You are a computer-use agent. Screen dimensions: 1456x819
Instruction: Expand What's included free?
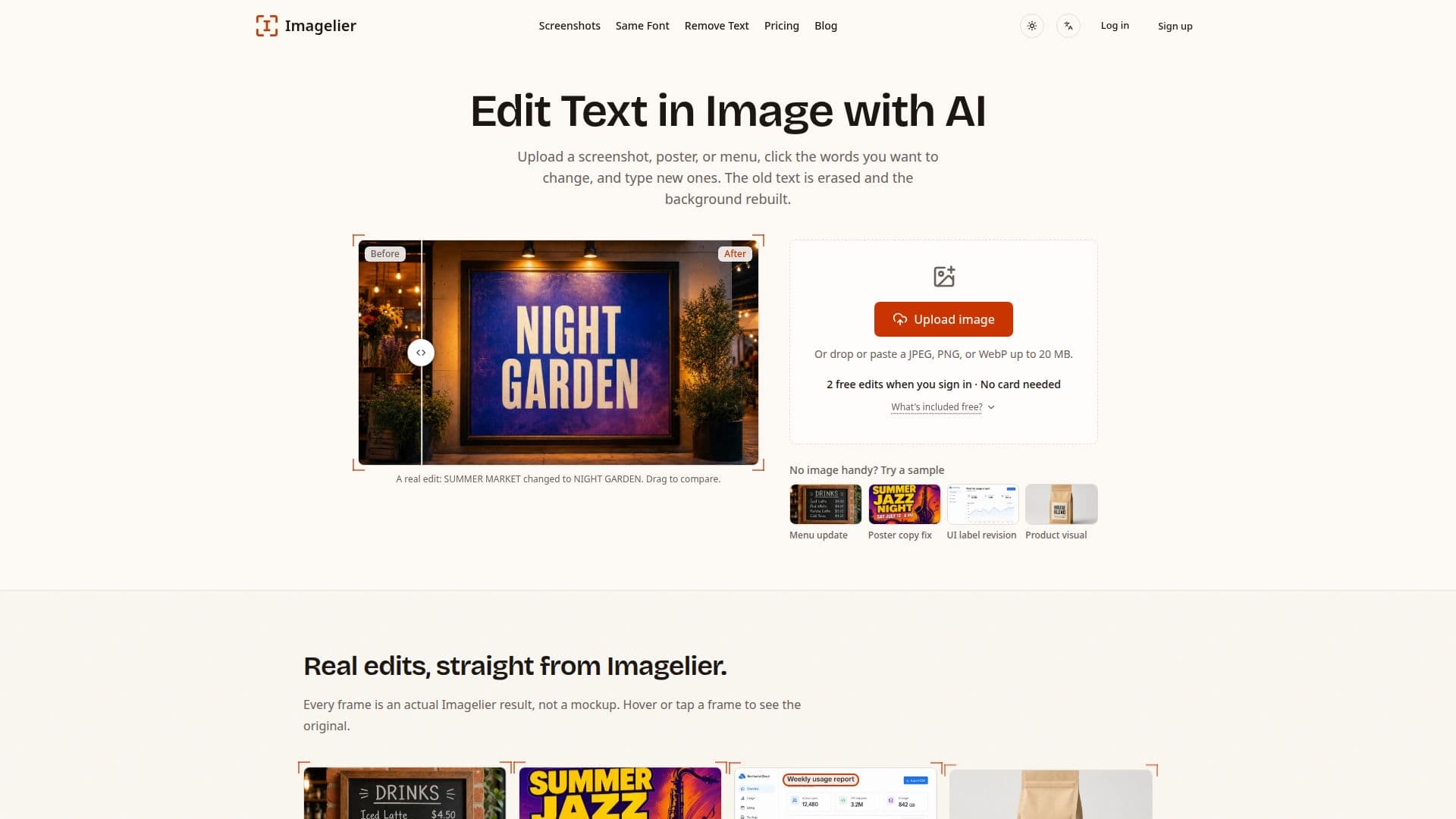[x=943, y=407]
